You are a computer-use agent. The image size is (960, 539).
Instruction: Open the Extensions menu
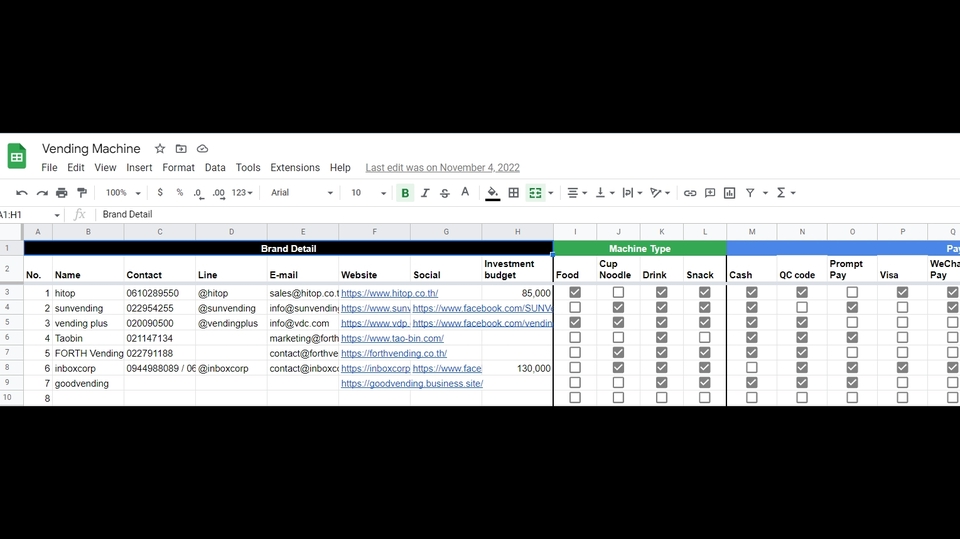[x=295, y=168]
